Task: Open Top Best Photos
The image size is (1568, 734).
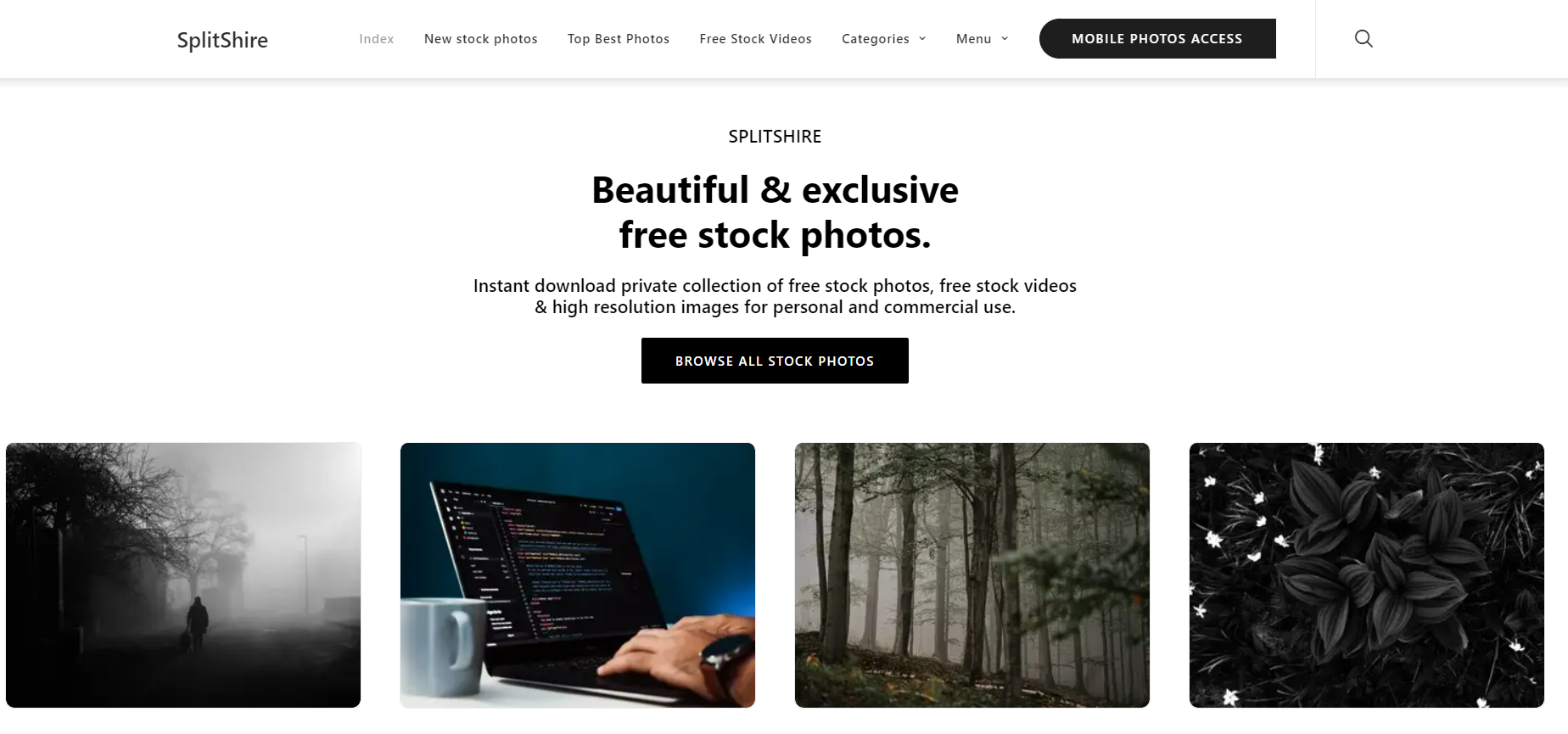Action: 619,39
